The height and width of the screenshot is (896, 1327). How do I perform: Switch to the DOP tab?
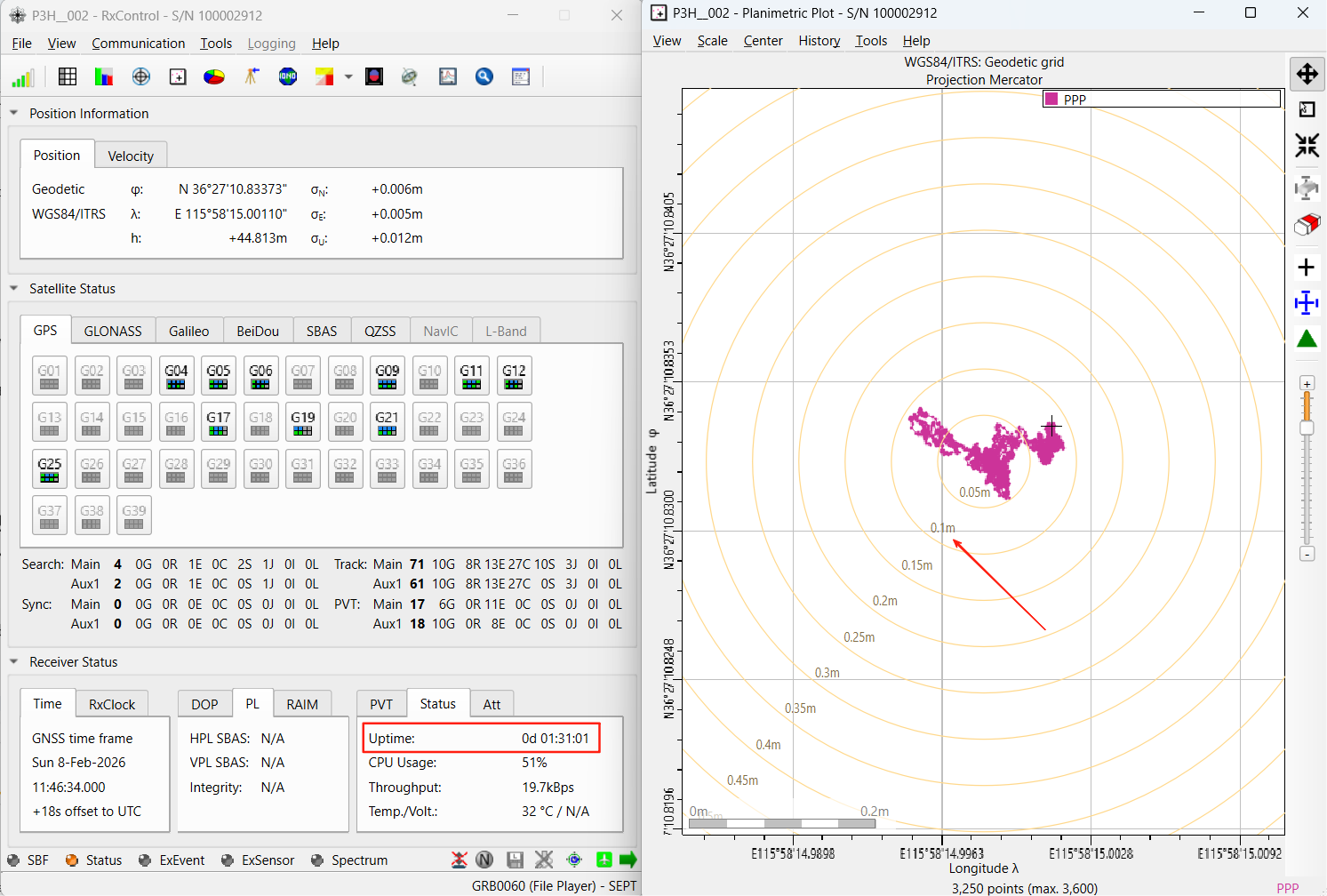click(204, 704)
